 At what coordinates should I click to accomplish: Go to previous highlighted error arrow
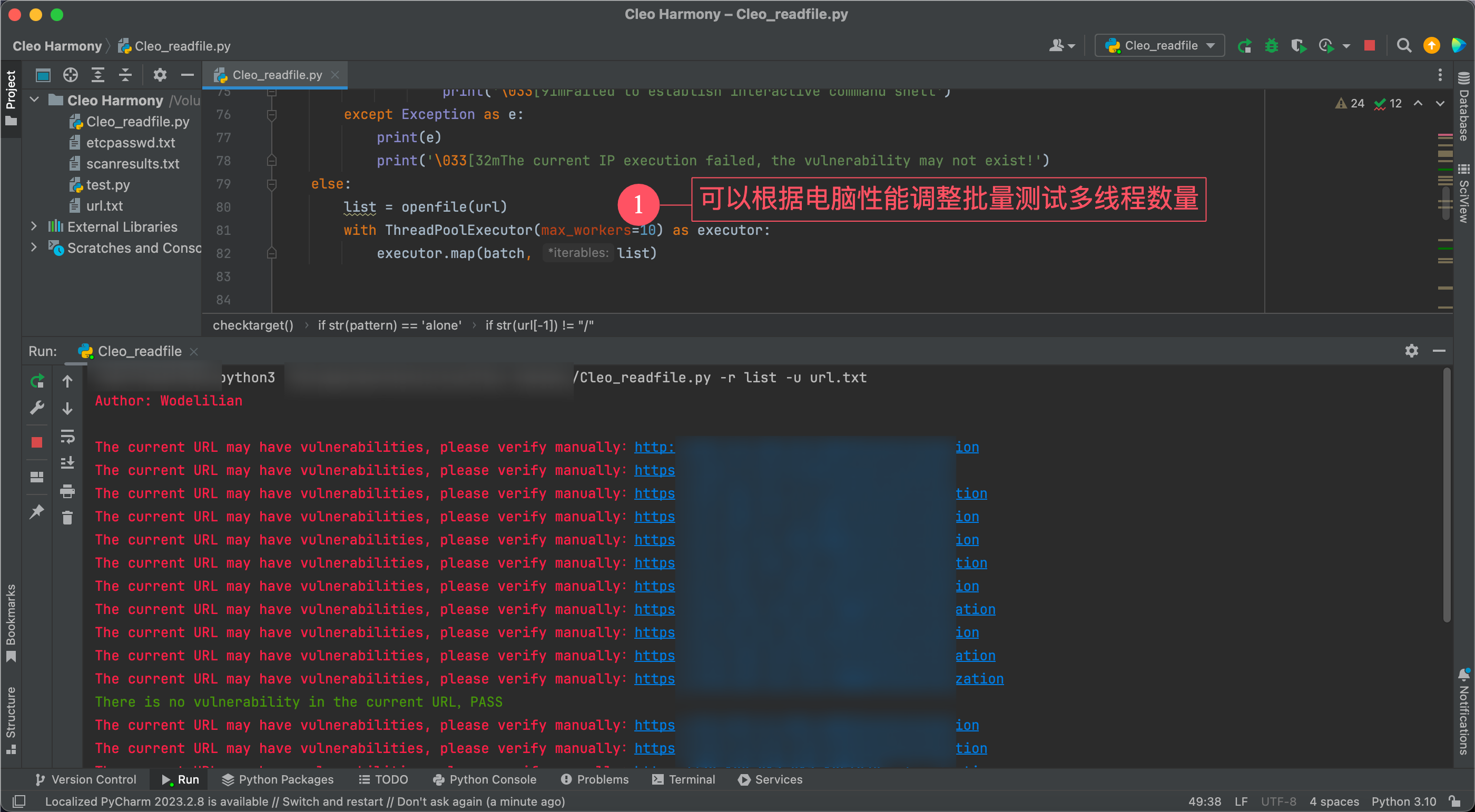click(1418, 103)
